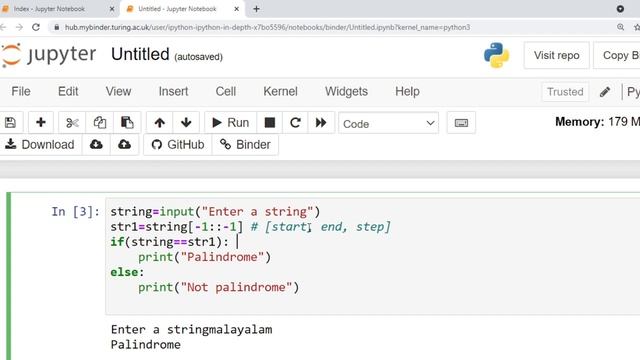Copy selected cells icon
Viewport: 640px width, 360px height.
coord(100,122)
